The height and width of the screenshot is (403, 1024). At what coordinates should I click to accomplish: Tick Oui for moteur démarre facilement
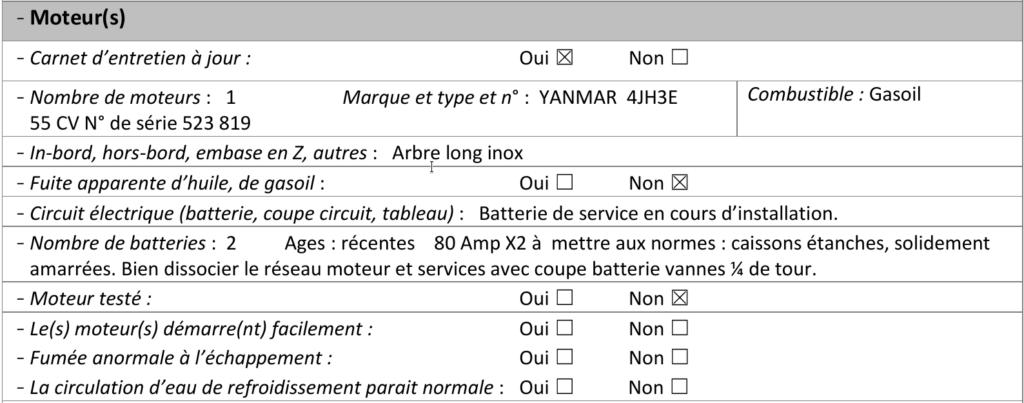pyautogui.click(x=564, y=328)
